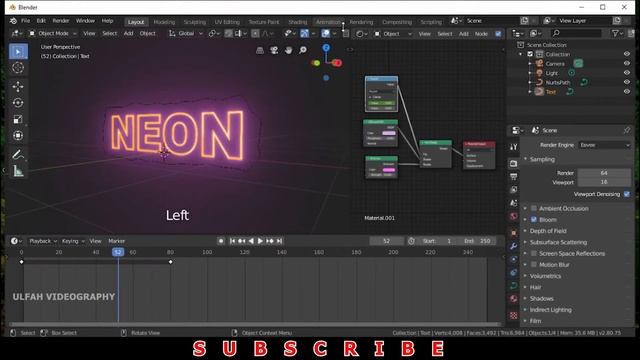Toggle perspective/orthographic grid icon

pyautogui.click(x=260, y=50)
